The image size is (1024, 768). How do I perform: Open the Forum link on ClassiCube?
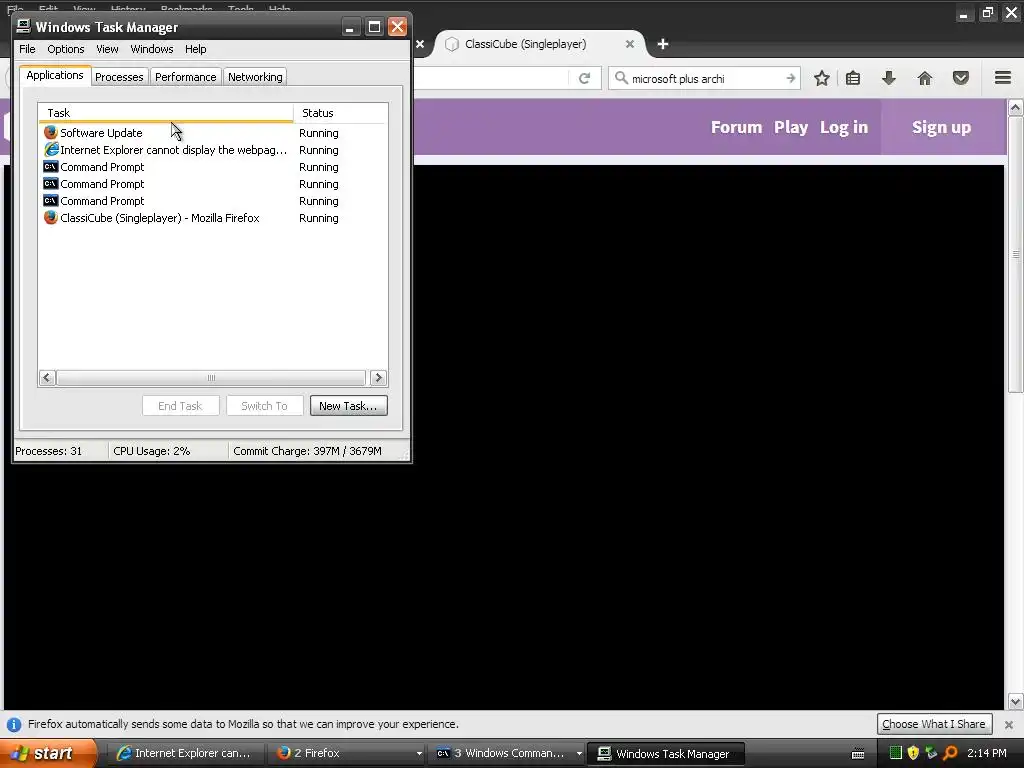tap(736, 127)
